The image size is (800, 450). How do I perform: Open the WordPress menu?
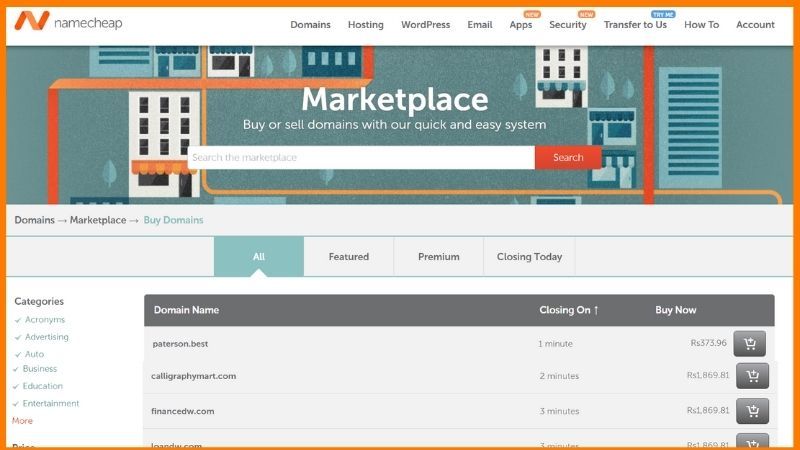tap(426, 24)
